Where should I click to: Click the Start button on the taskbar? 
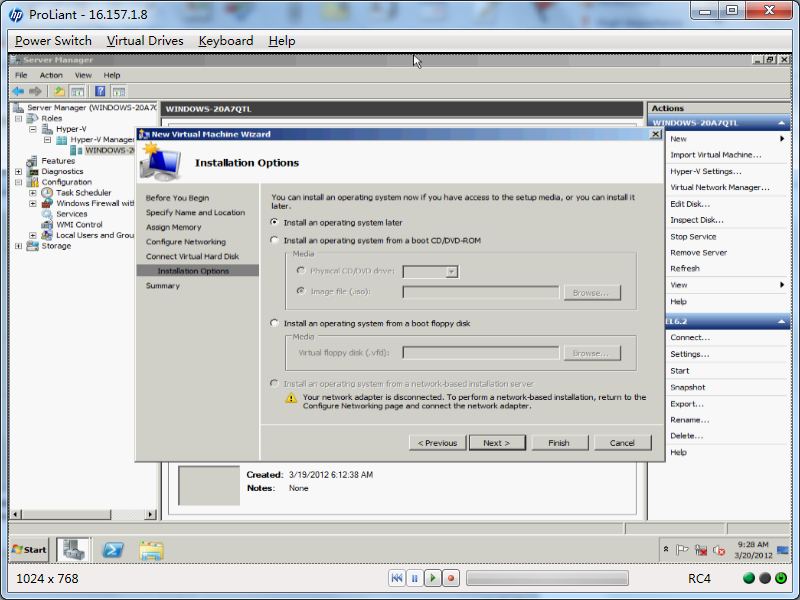(x=30, y=549)
